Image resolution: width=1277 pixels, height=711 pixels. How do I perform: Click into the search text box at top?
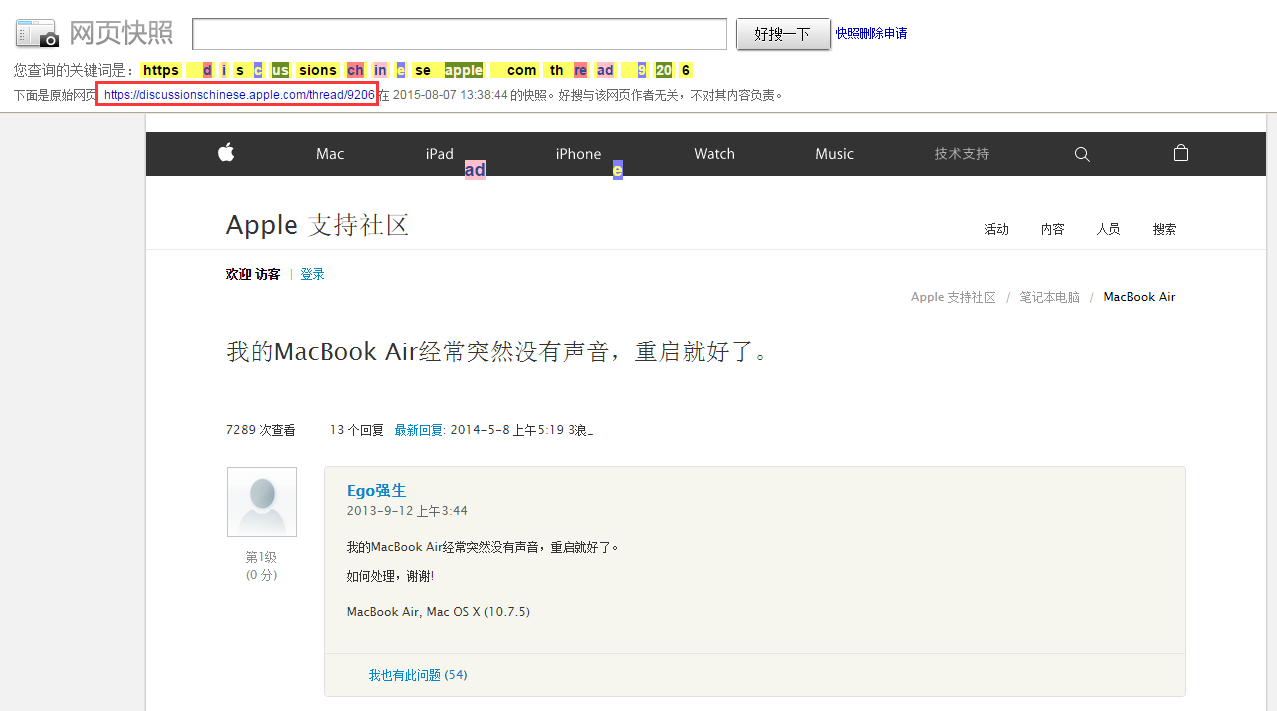[459, 34]
